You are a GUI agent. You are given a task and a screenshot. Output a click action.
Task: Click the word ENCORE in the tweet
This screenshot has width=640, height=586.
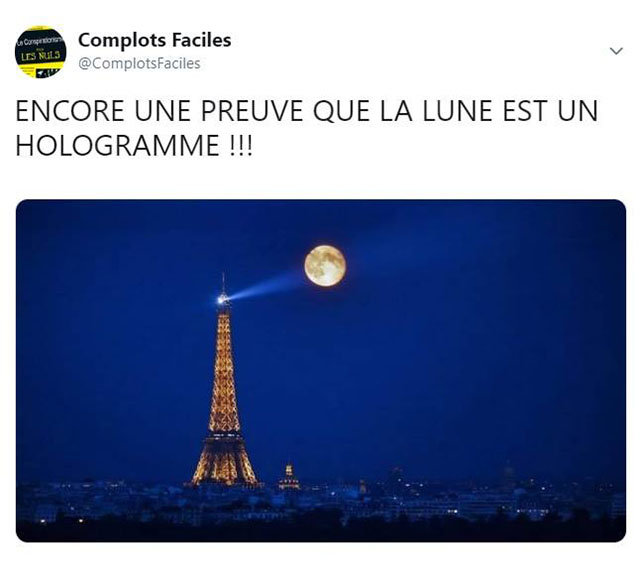click(x=70, y=111)
